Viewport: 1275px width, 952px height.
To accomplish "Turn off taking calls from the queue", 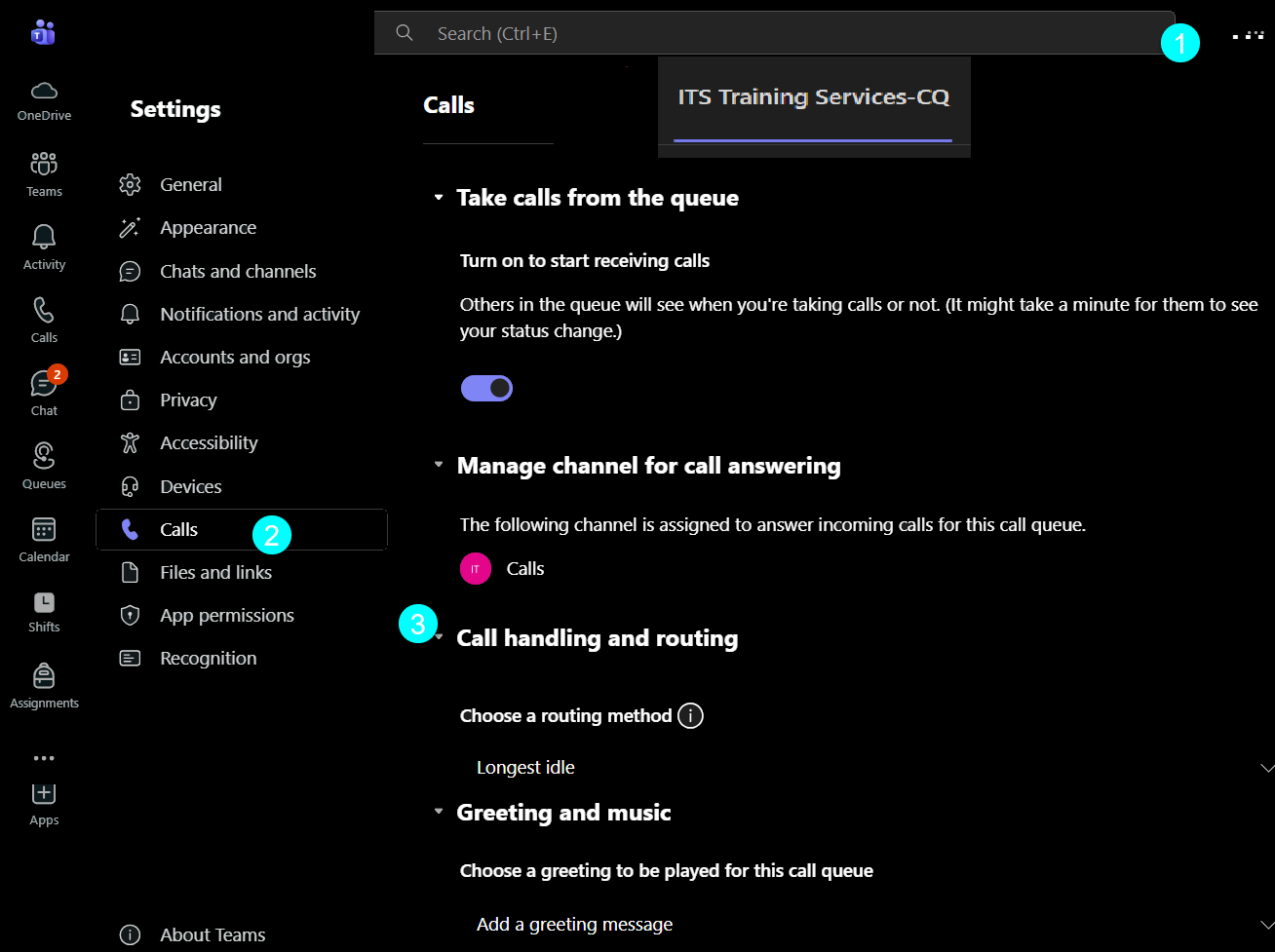I will (486, 388).
